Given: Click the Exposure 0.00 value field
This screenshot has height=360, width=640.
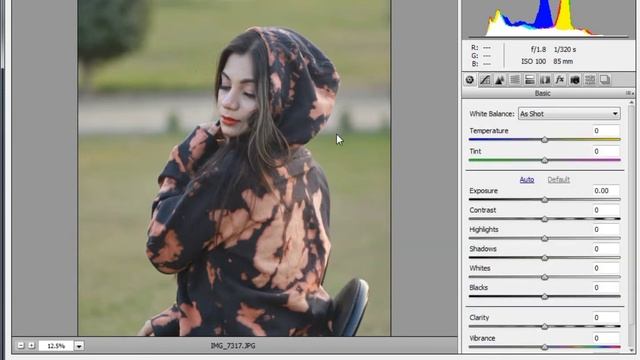Looking at the screenshot, I should [606, 191].
